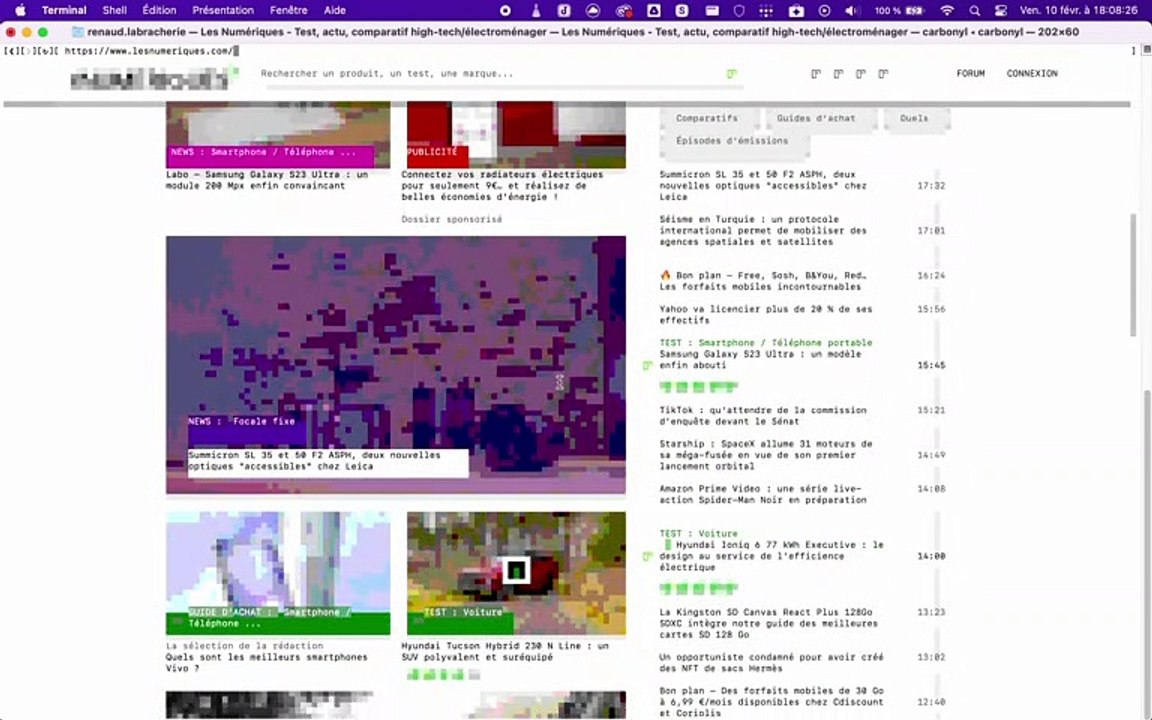1152x720 pixels.
Task: Open 'Un opportuniste condamné' NFT Hermès article
Action: [x=771, y=663]
